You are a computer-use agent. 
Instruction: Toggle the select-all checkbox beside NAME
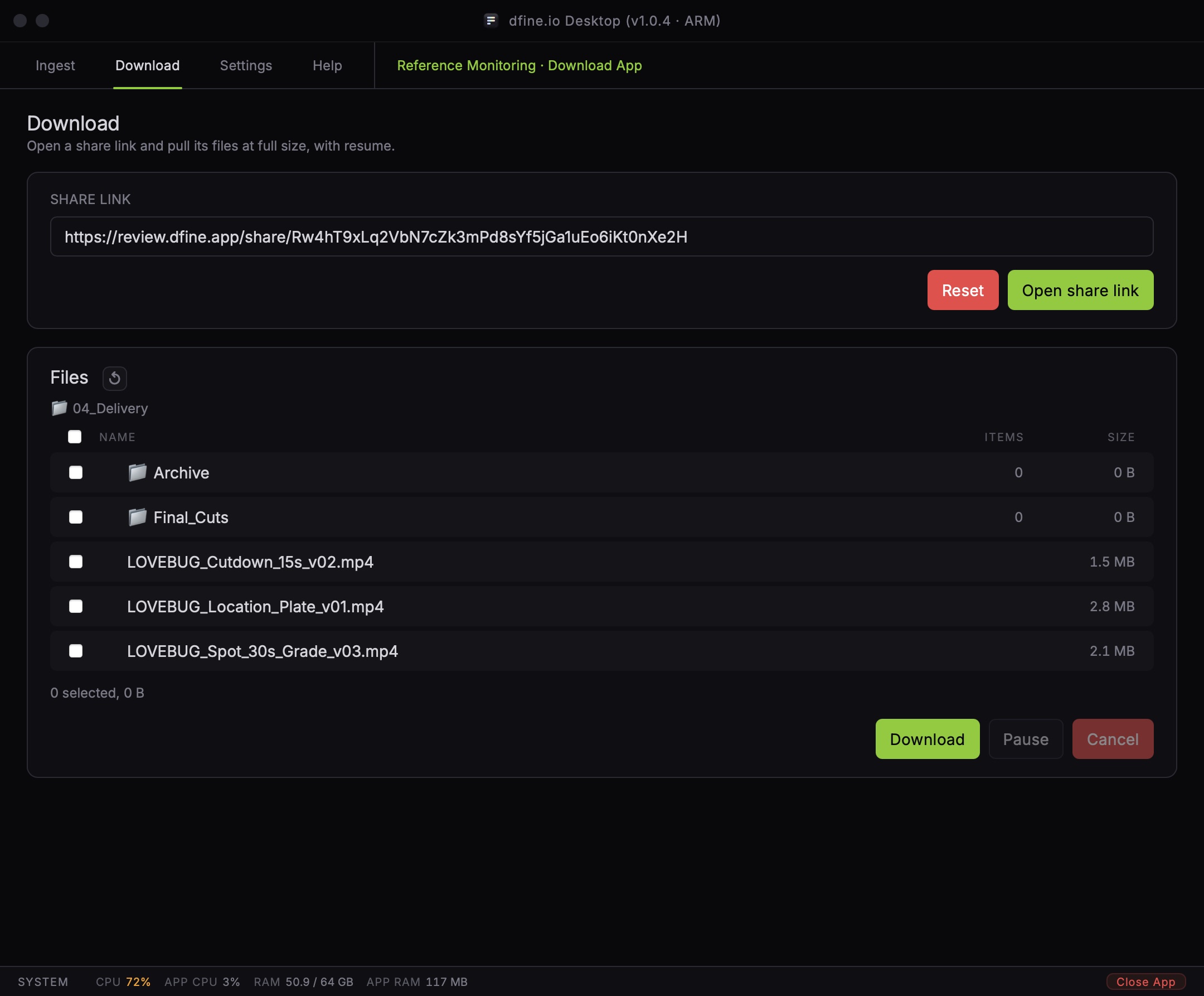tap(75, 437)
